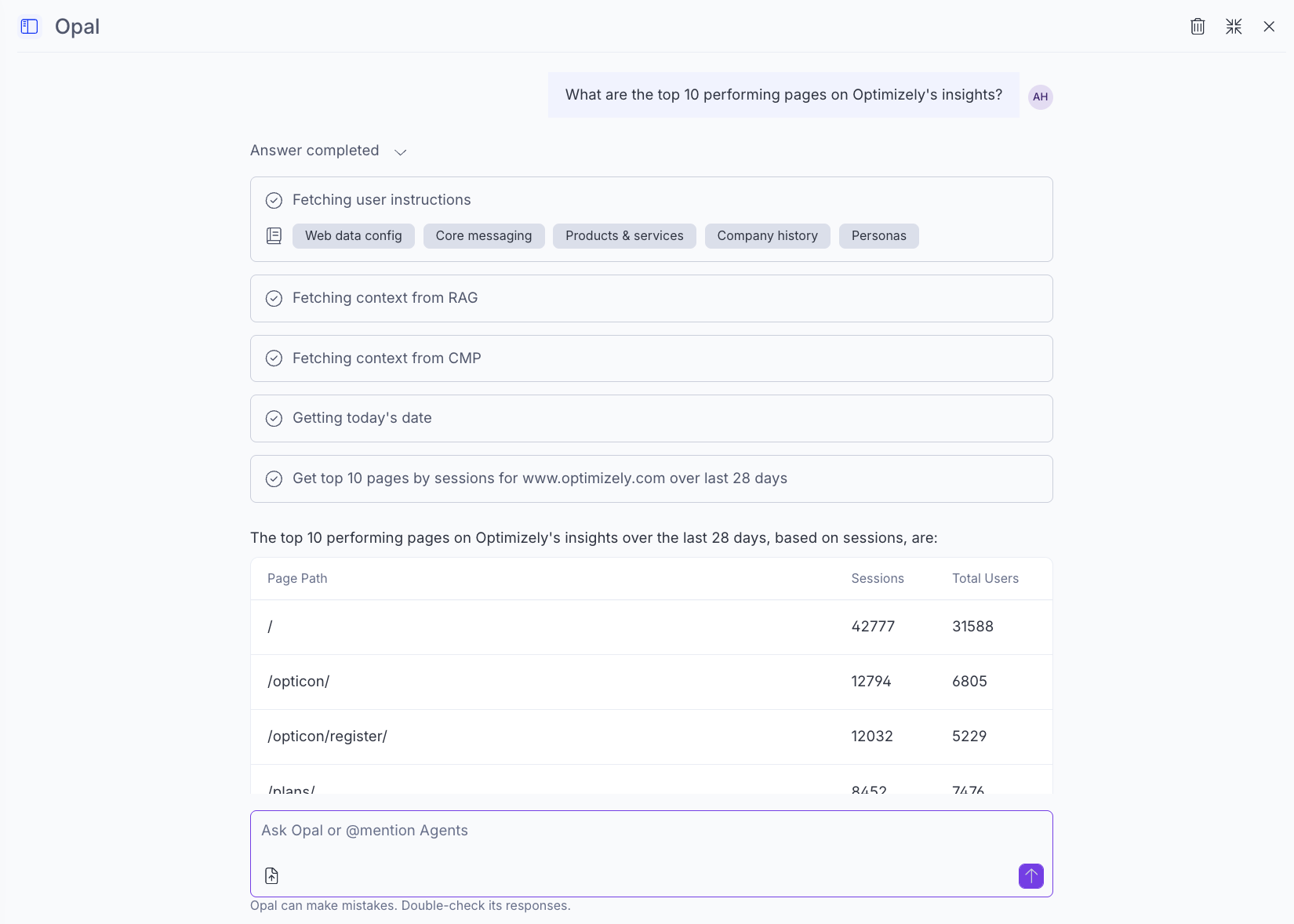
Task: Select total users value 31588
Action: tap(973, 627)
